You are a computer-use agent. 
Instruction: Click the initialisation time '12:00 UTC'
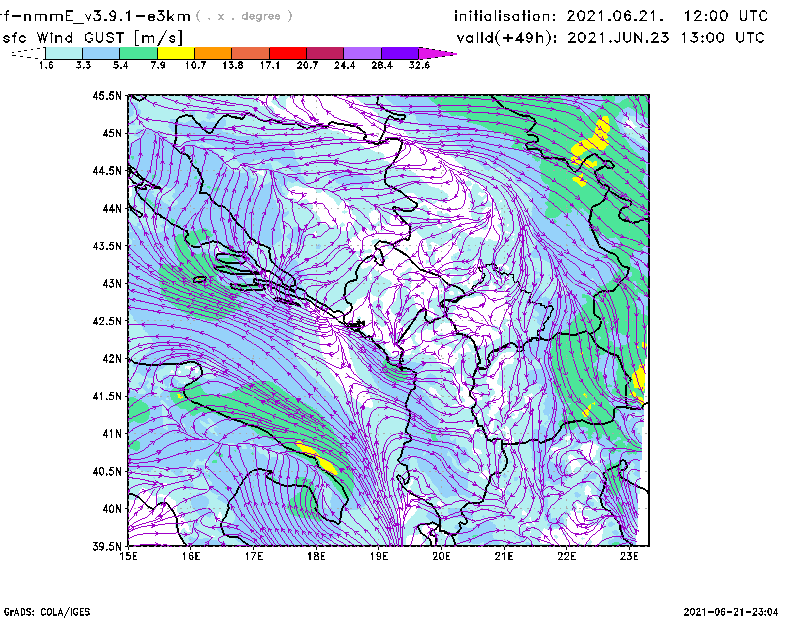pyautogui.click(x=726, y=16)
